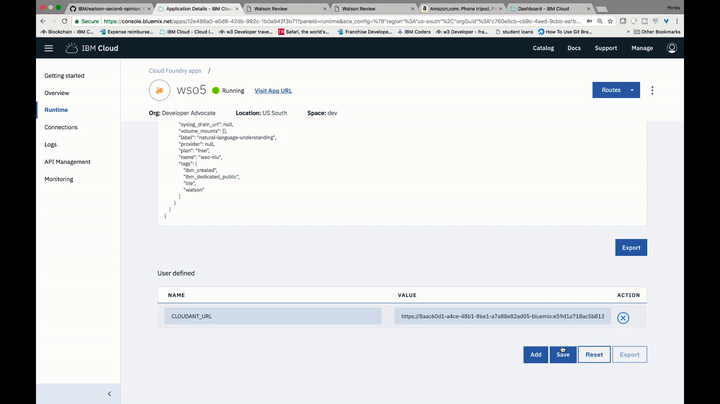Viewport: 720px width, 404px height.
Task: Bookmark this page with star icon
Action: pos(610,21)
